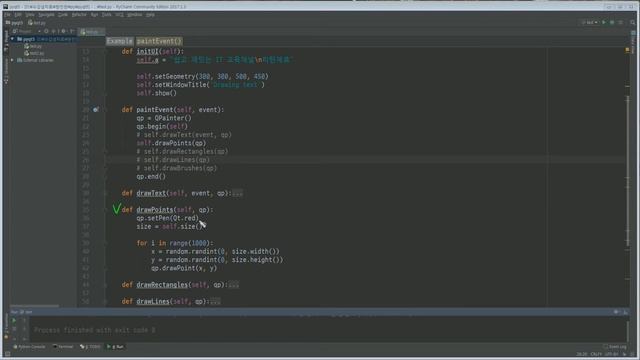Open the Terminal tool window

[x=63, y=347]
